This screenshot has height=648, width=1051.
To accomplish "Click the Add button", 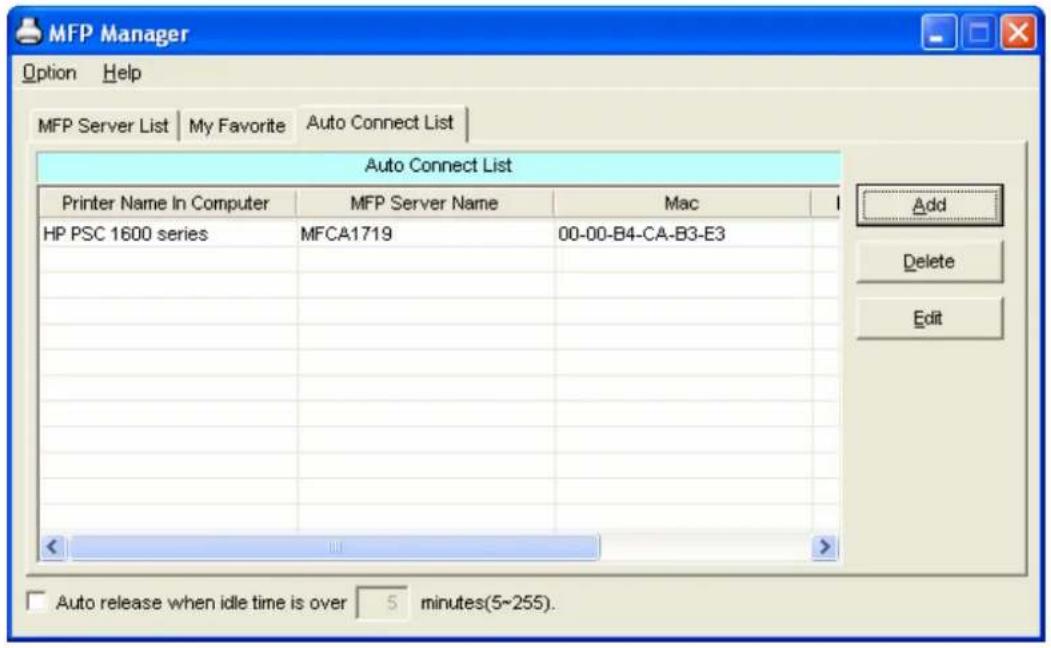I will [x=929, y=205].
